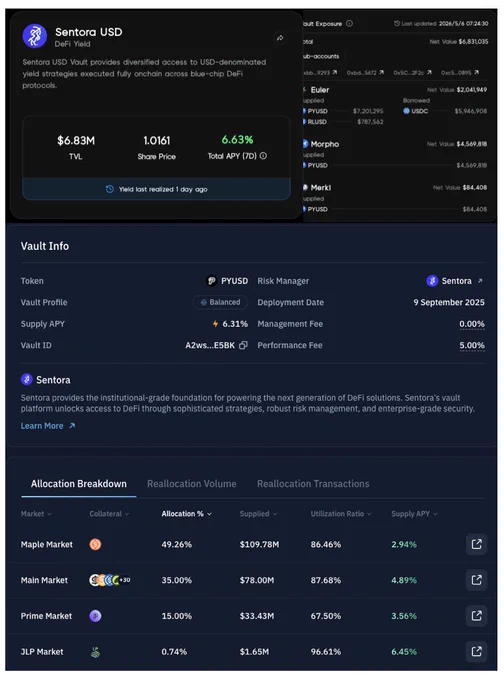Click the Prime Market collateral icon
Screen dimensions: 504x680
pyautogui.click(x=95, y=616)
